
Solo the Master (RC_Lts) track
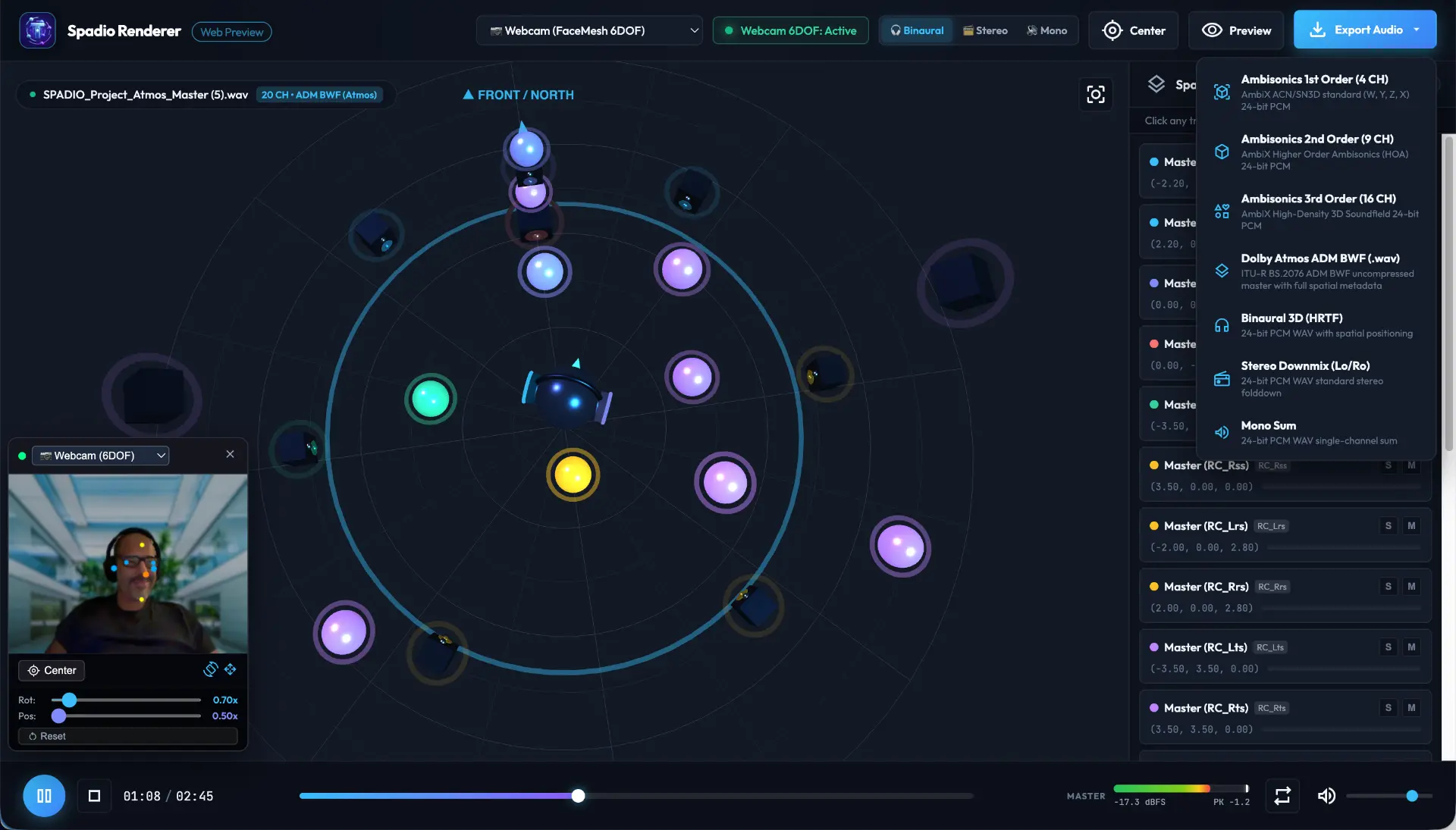point(1389,647)
